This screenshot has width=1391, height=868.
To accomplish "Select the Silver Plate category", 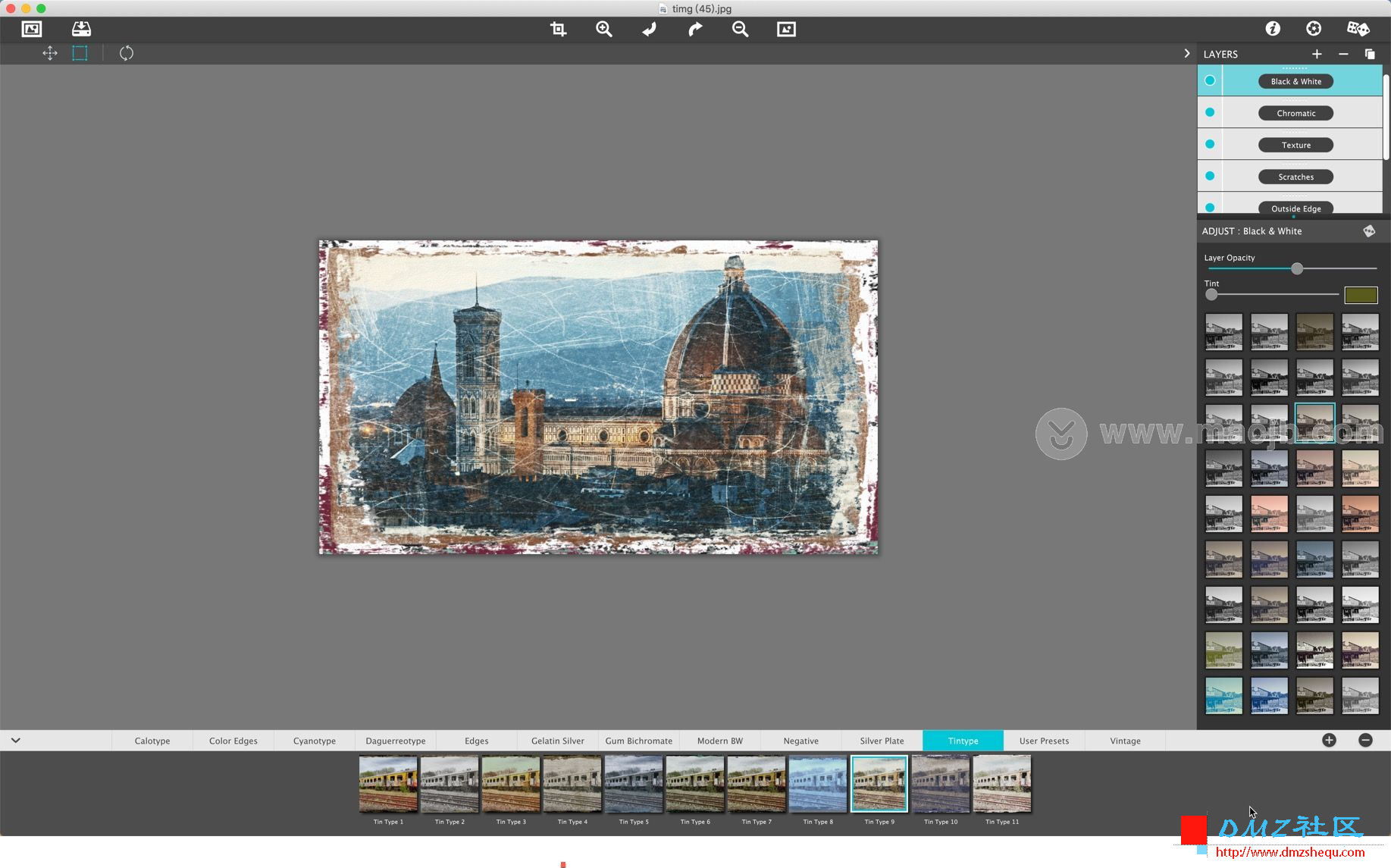I will click(882, 741).
